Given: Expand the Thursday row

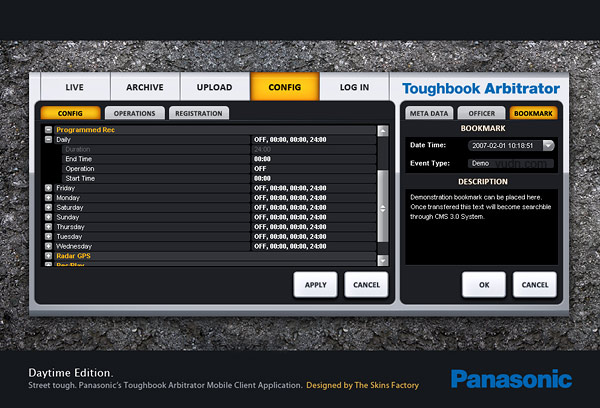Looking at the screenshot, I should 48,227.
